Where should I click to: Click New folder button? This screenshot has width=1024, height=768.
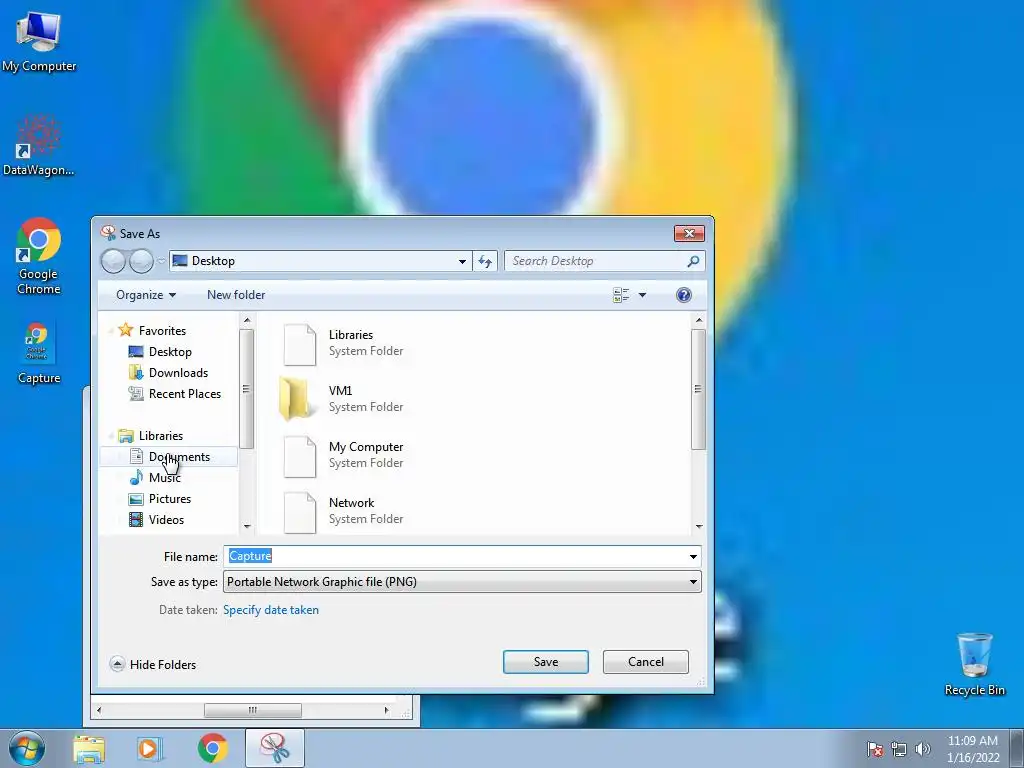tap(236, 295)
